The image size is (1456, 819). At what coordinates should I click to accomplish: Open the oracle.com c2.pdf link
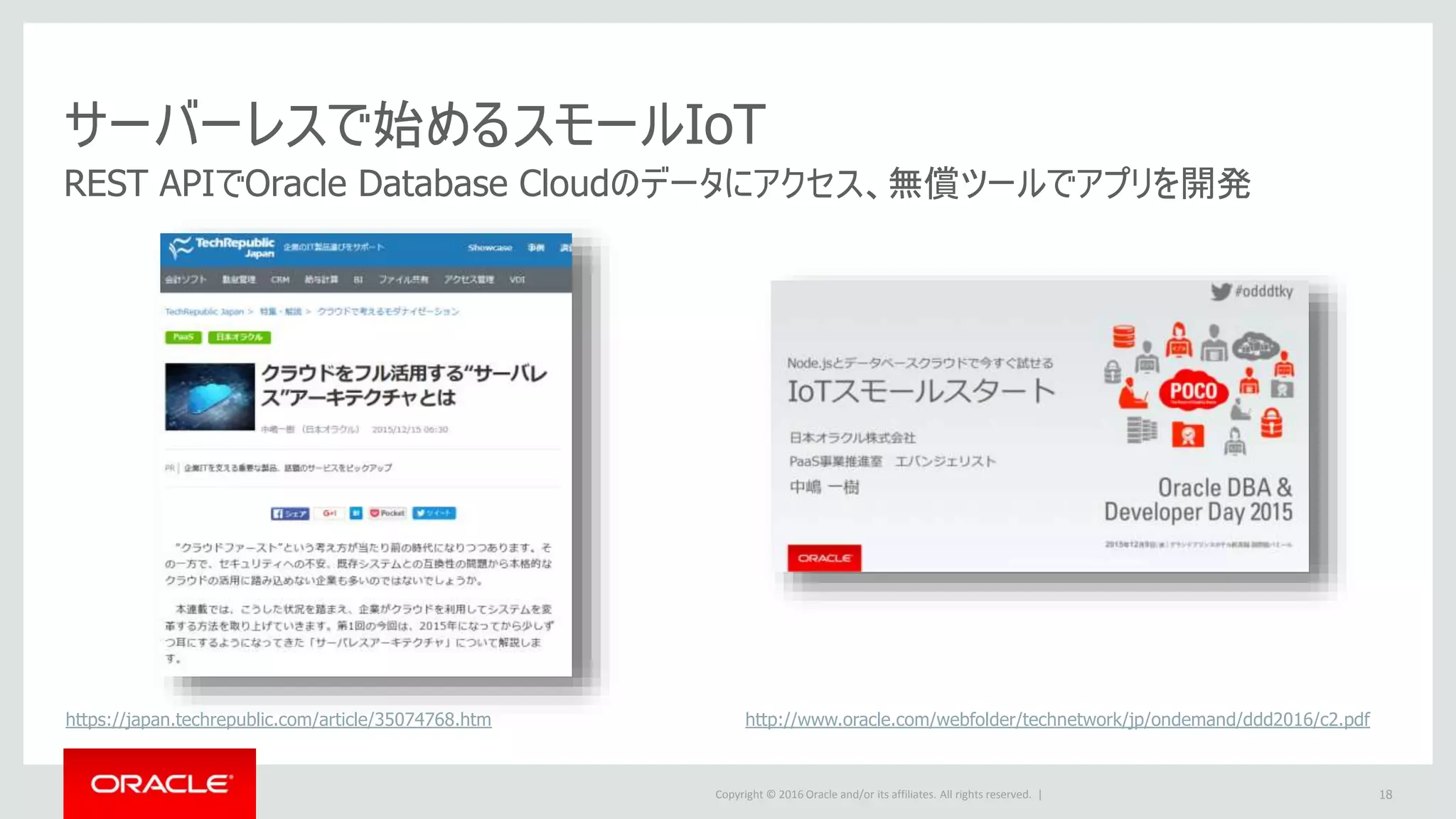[x=1057, y=719]
